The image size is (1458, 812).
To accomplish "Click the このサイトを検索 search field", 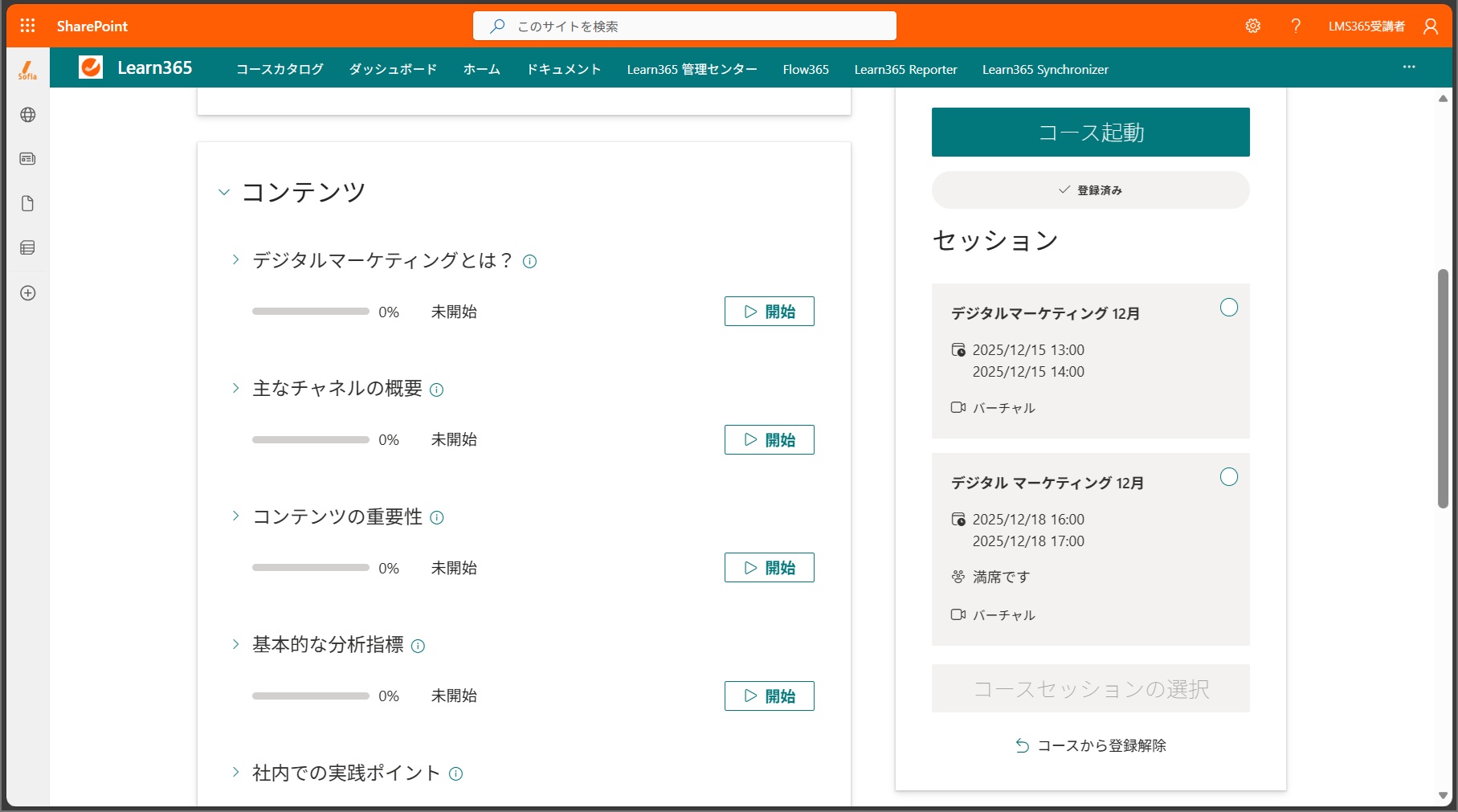I will click(684, 26).
